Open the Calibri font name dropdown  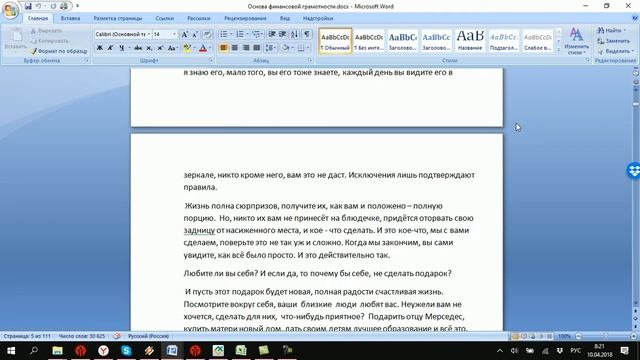click(149, 34)
